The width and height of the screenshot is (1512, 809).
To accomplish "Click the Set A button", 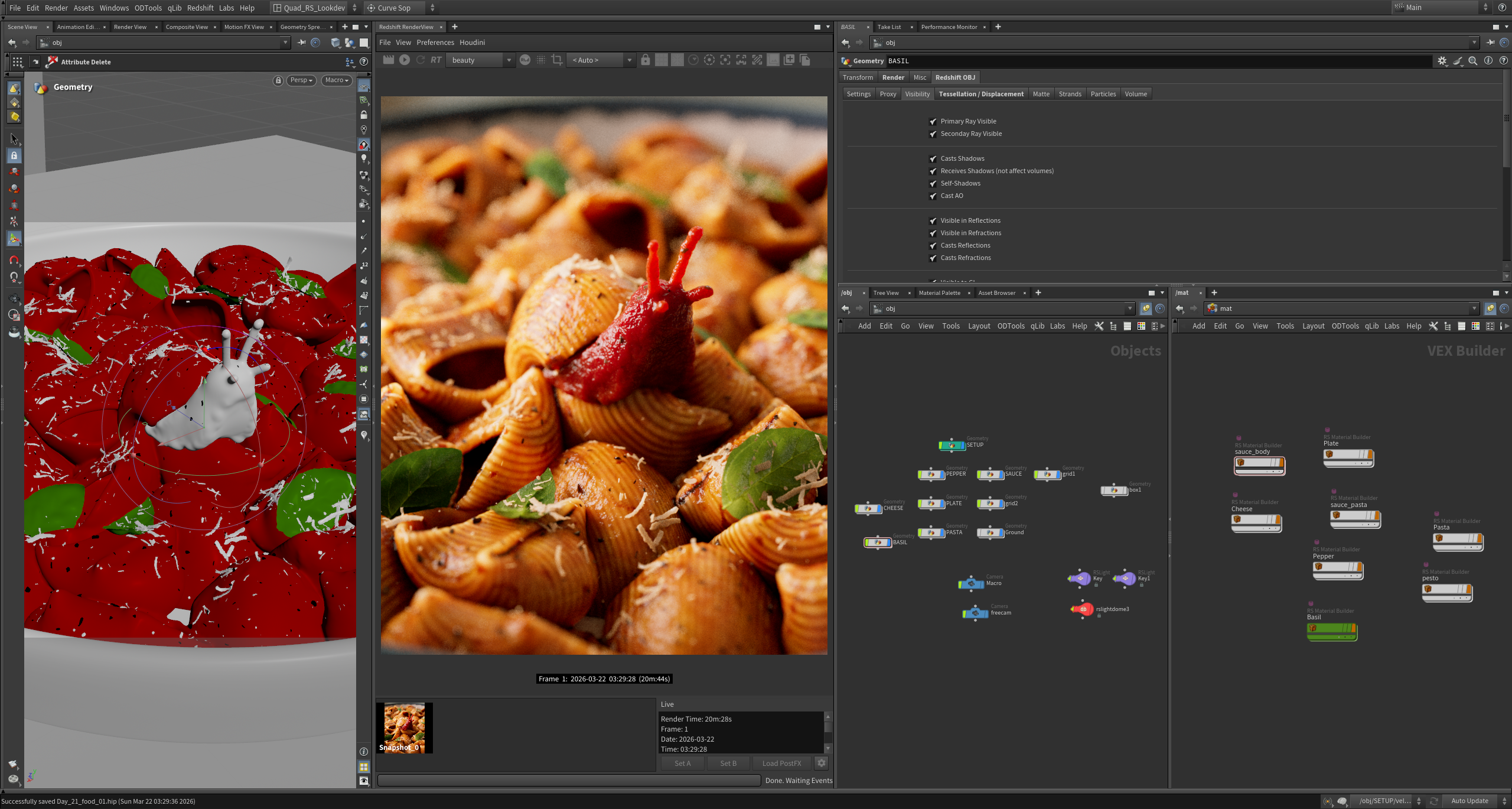I will pyautogui.click(x=682, y=763).
